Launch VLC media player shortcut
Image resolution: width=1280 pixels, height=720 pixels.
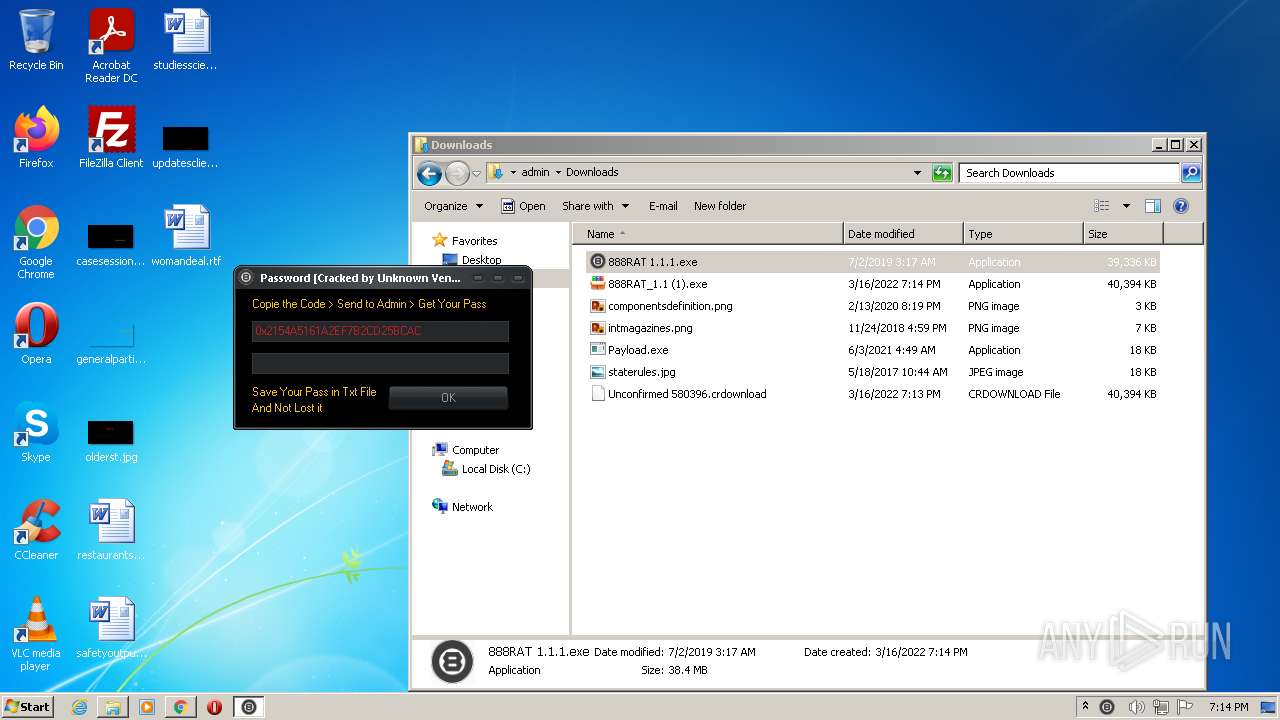click(x=36, y=634)
